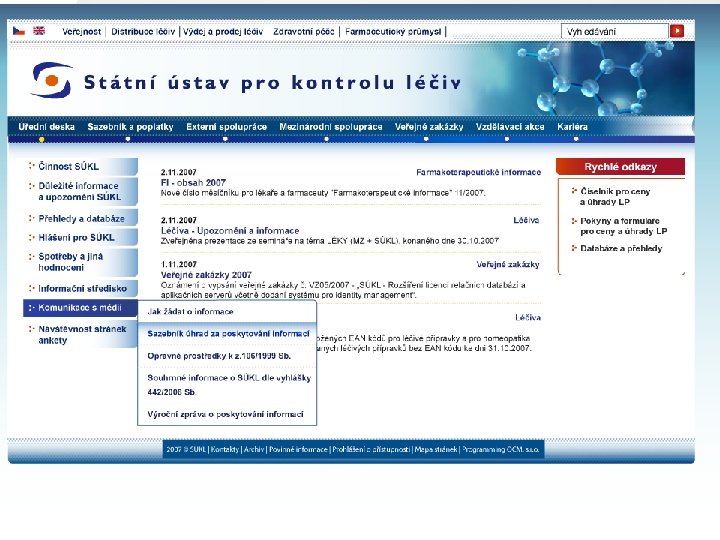720x540 pixels.
Task: Select Návštěvnost stránek ankety item
Action: [x=80, y=334]
